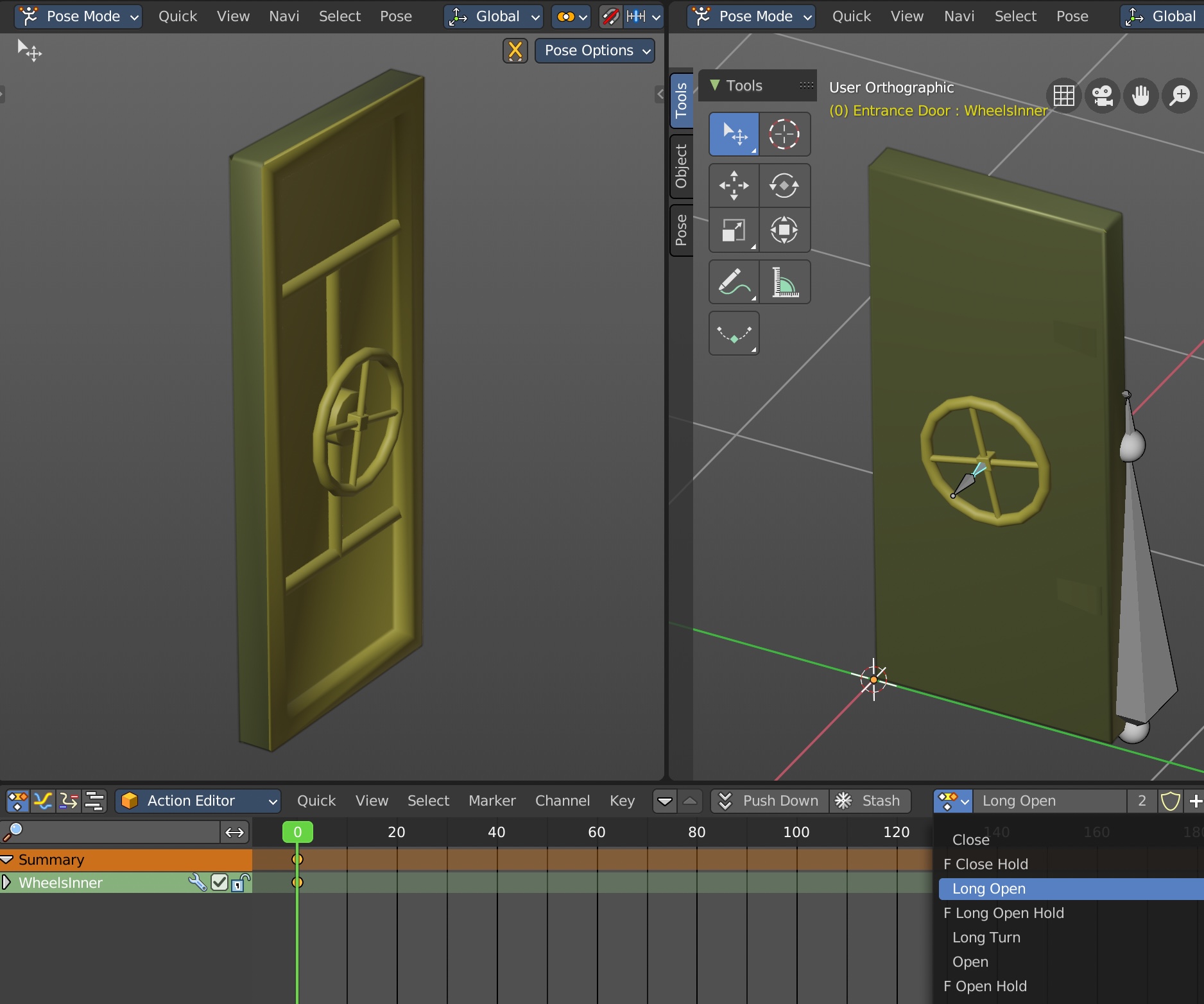The width and height of the screenshot is (1204, 1004).
Task: Select the Measure ruler tool
Action: click(x=784, y=282)
